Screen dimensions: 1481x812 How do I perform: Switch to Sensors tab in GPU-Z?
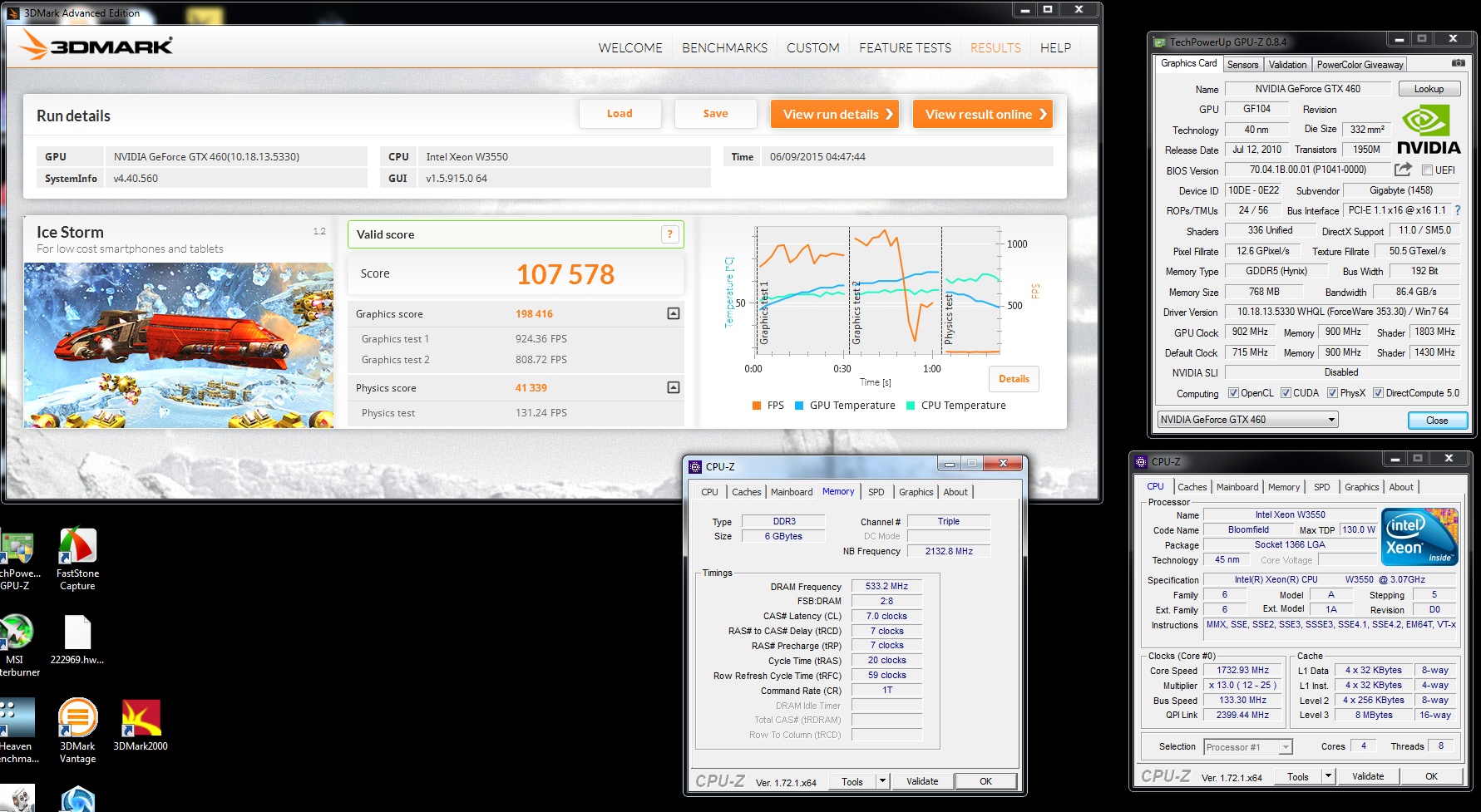pos(1242,65)
